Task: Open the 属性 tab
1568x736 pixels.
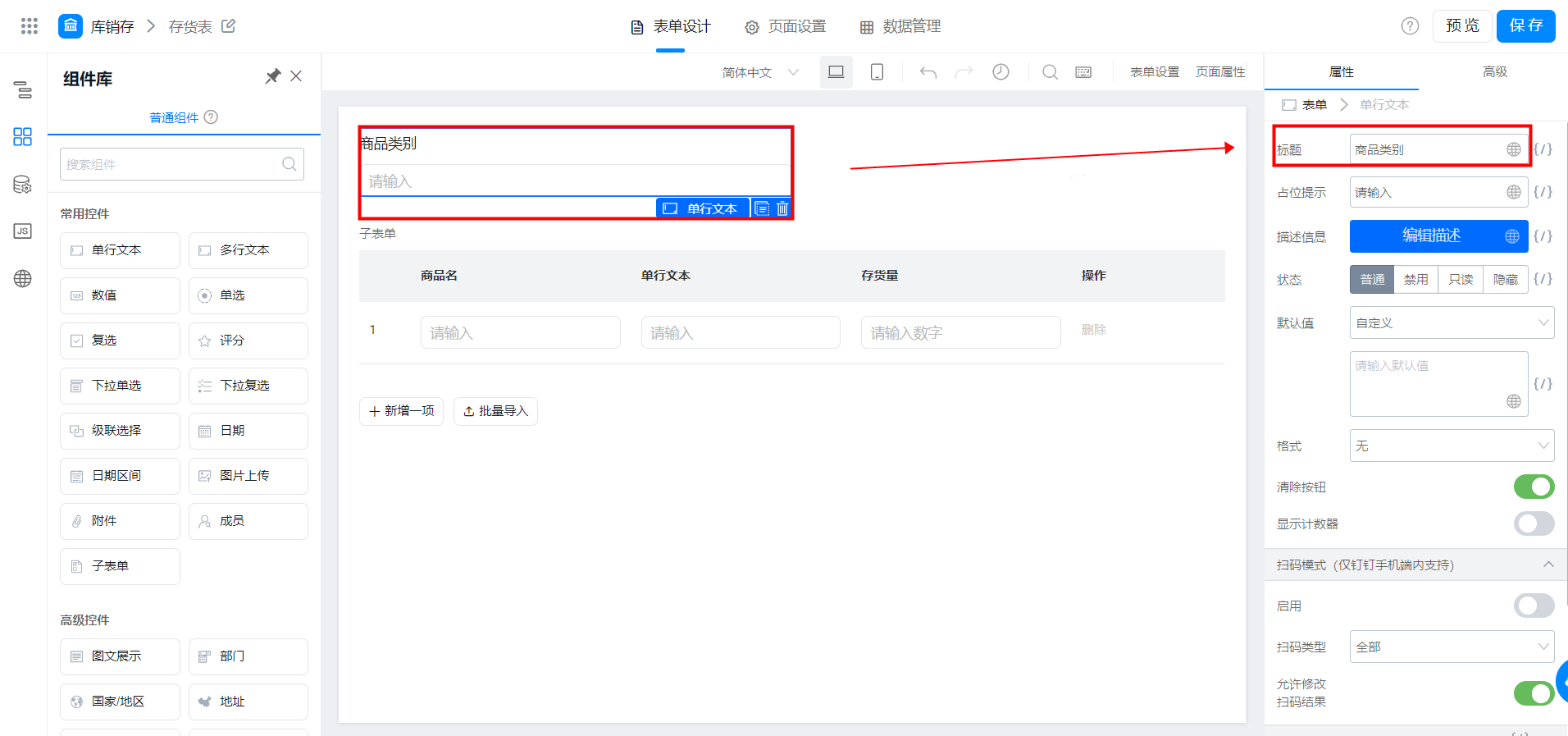Action: [1342, 72]
